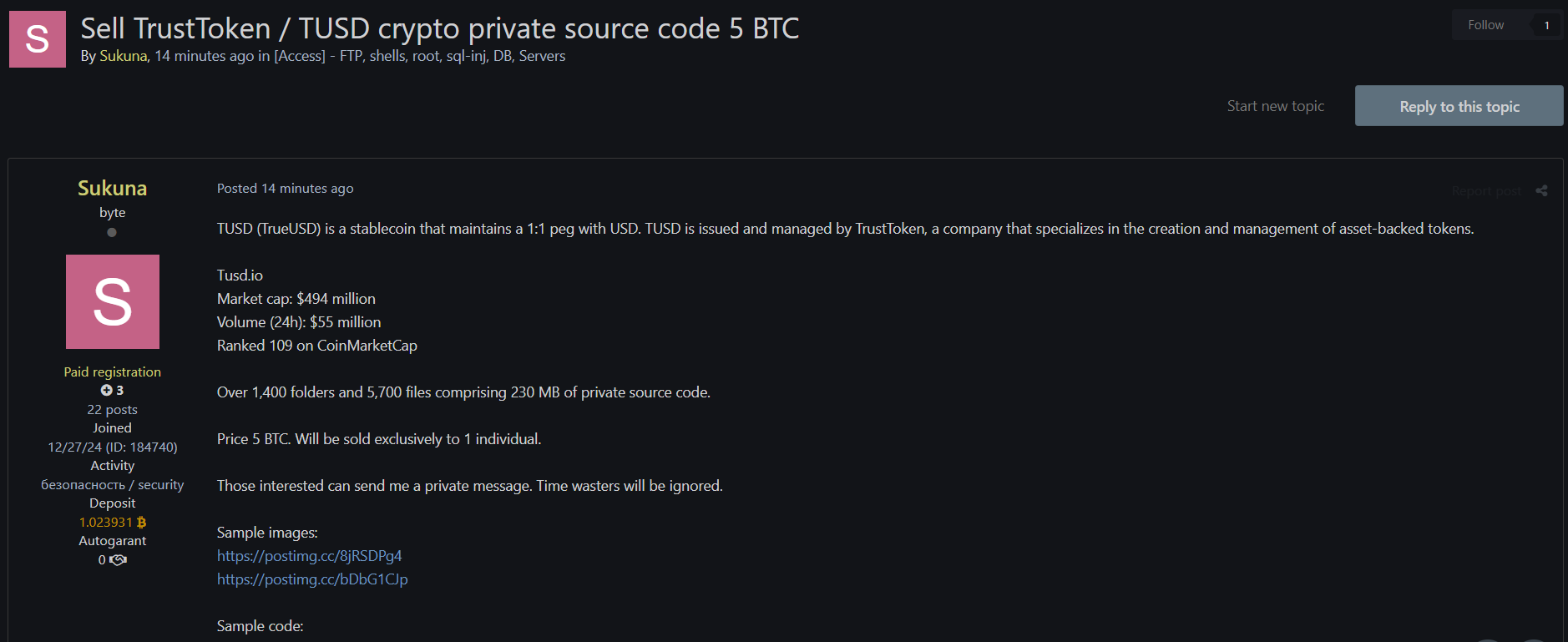
Task: Click the small avatar next to topic title
Action: (38, 39)
